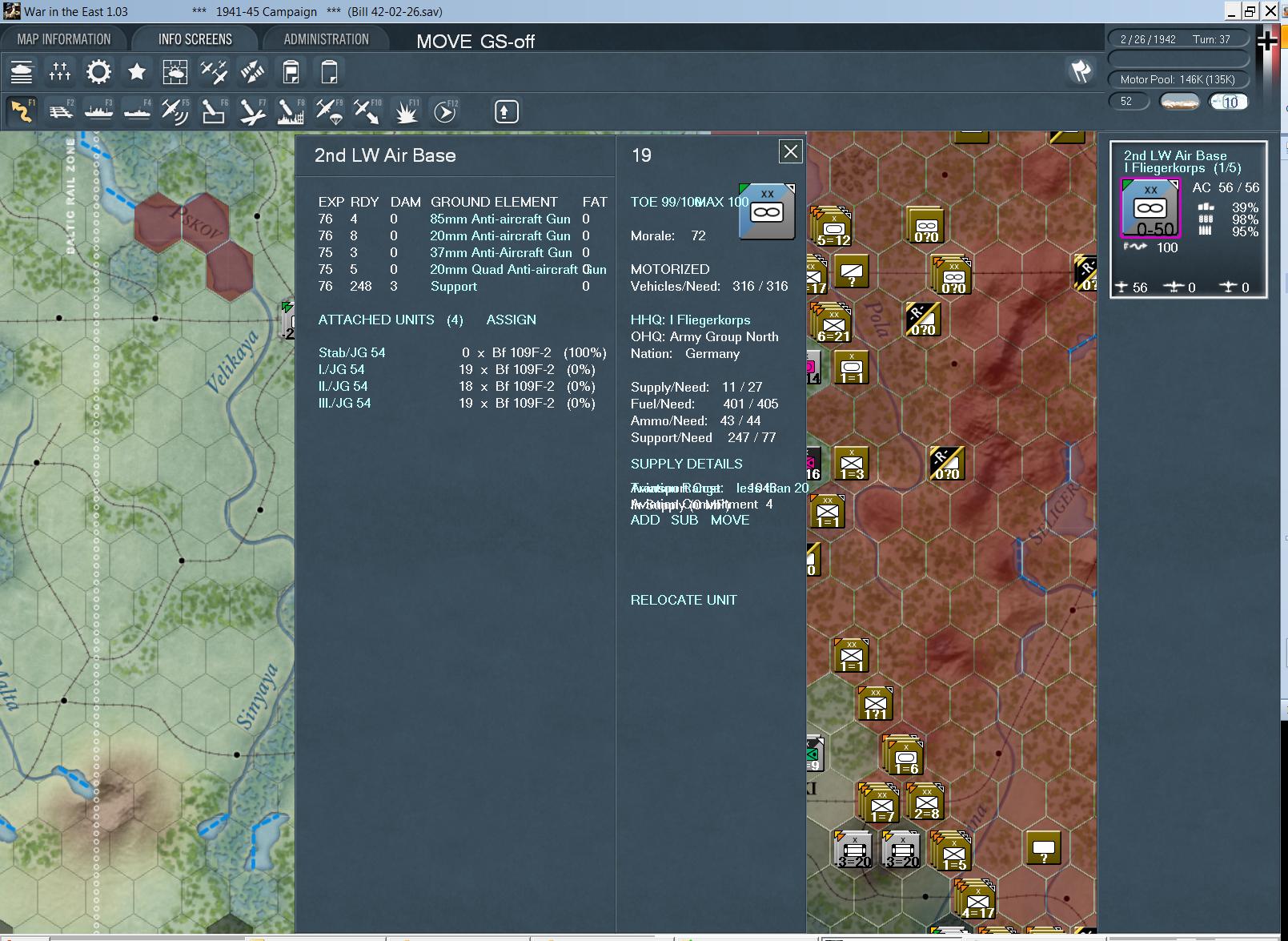1288x941 pixels.
Task: Click MOVE under supply details
Action: point(730,520)
